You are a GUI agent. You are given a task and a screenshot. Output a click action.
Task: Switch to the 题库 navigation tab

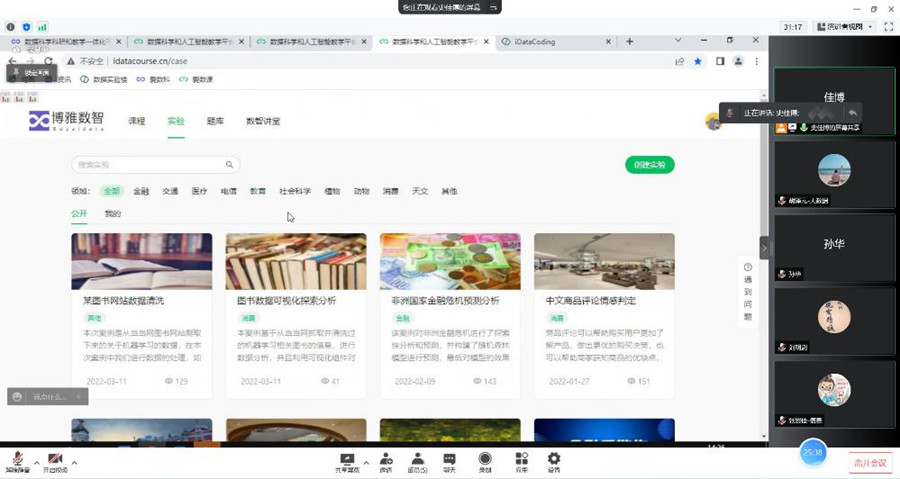(x=215, y=121)
